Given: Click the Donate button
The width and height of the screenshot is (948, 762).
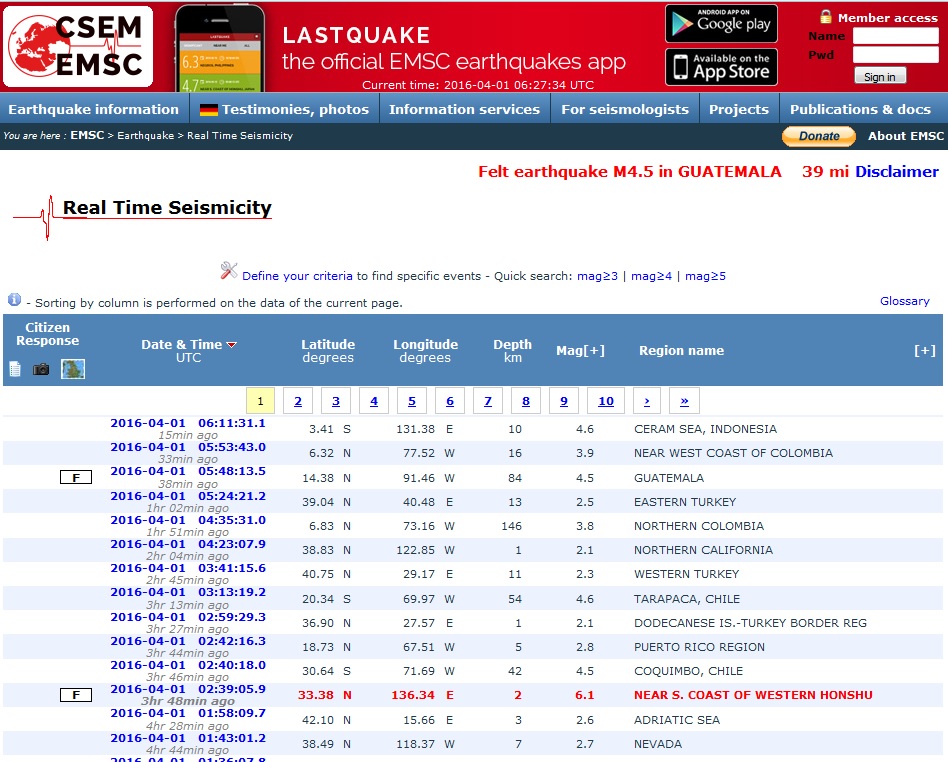Looking at the screenshot, I should click(819, 136).
